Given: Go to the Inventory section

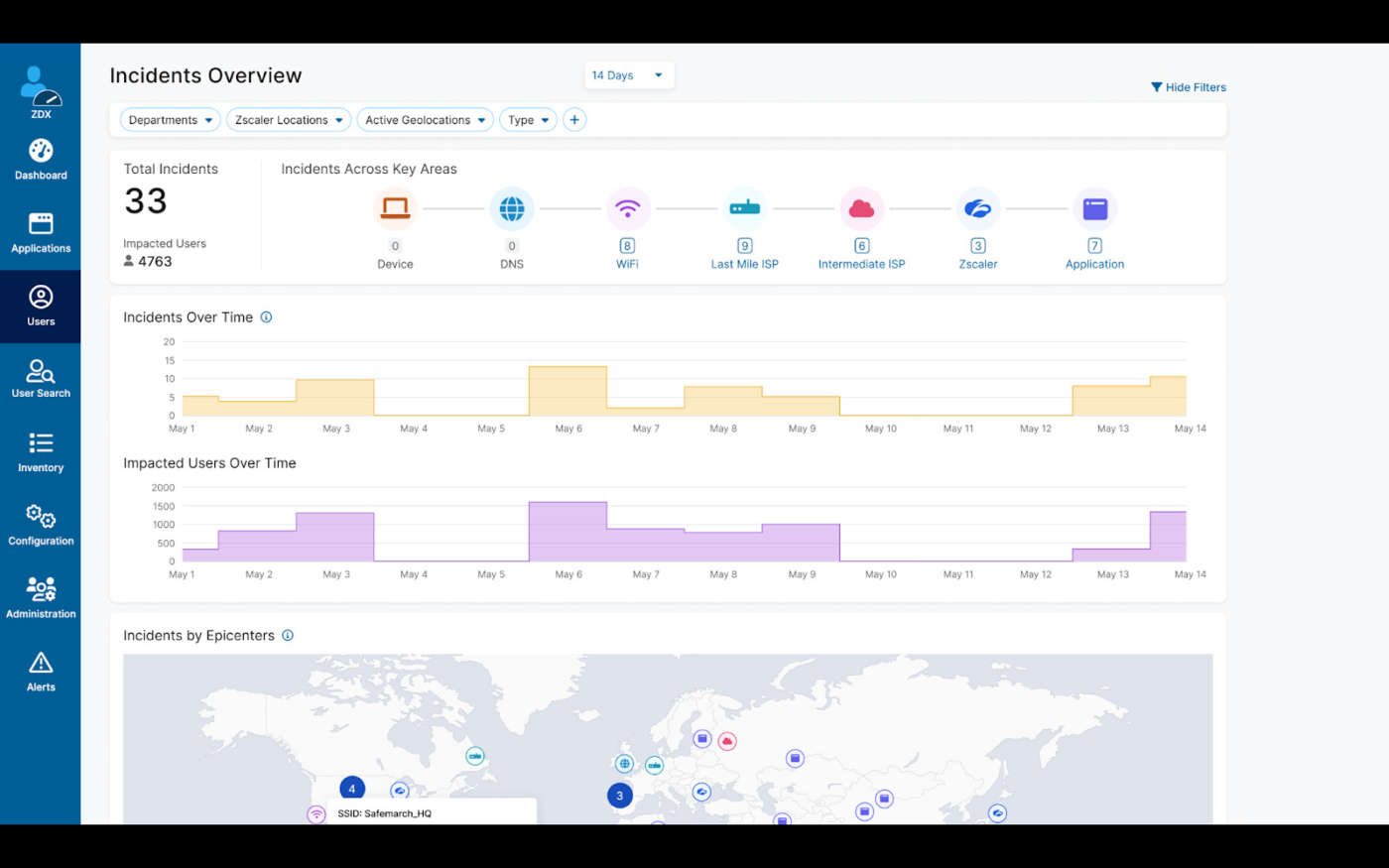Looking at the screenshot, I should (x=41, y=451).
